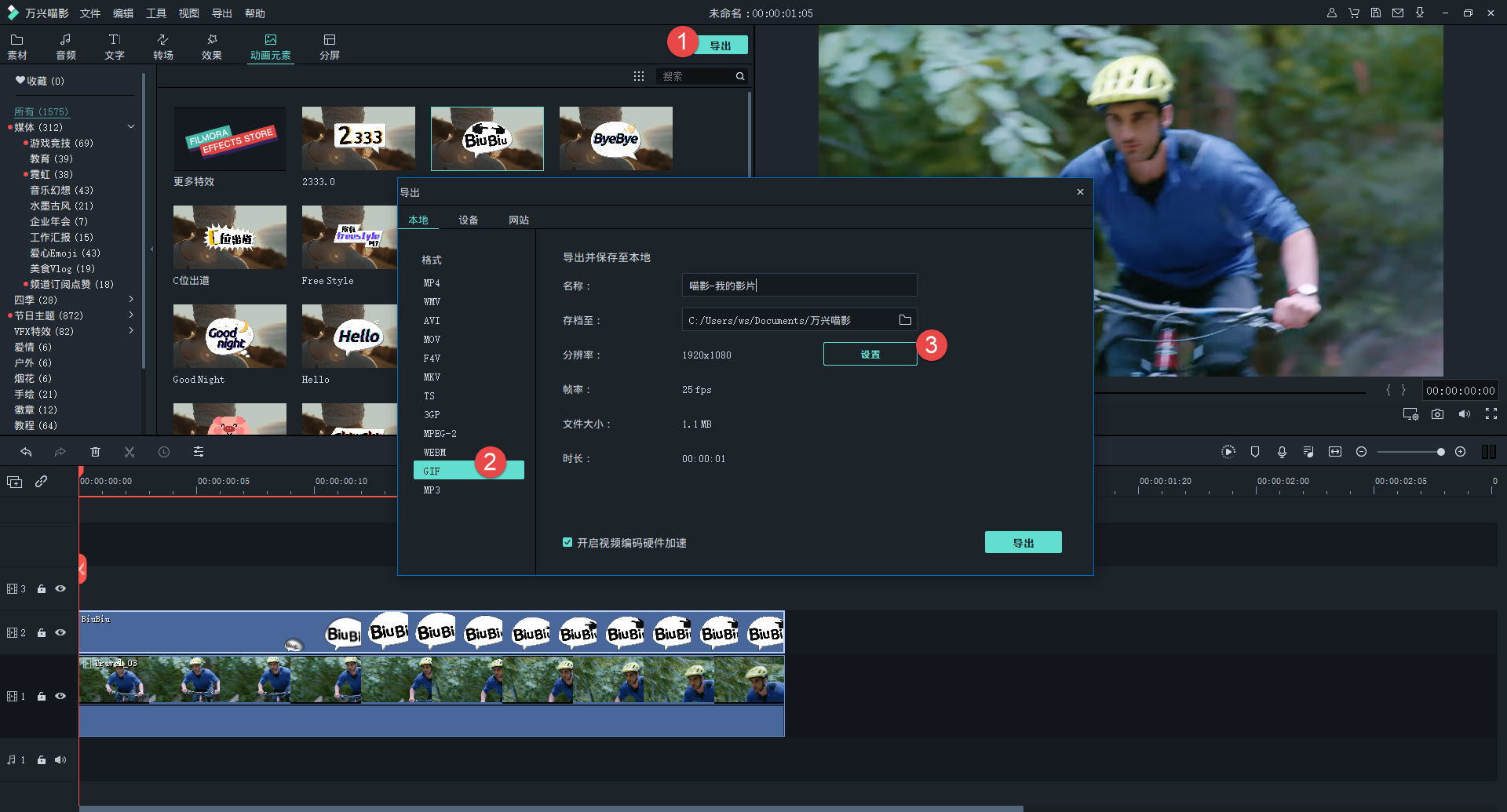
Task: Select the scissors split tool
Action: coord(130,452)
